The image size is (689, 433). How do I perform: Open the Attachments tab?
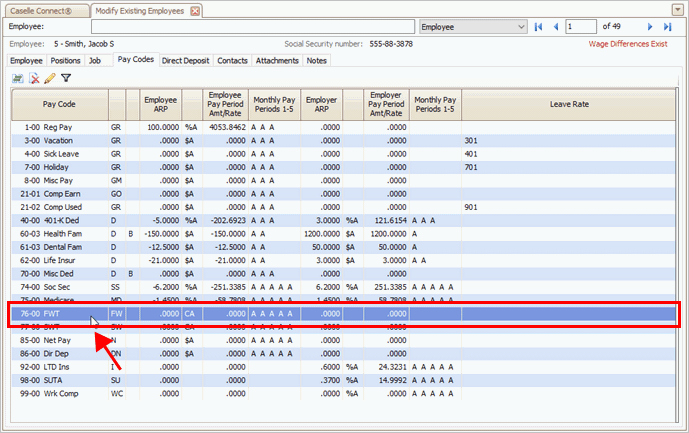pyautogui.click(x=276, y=60)
